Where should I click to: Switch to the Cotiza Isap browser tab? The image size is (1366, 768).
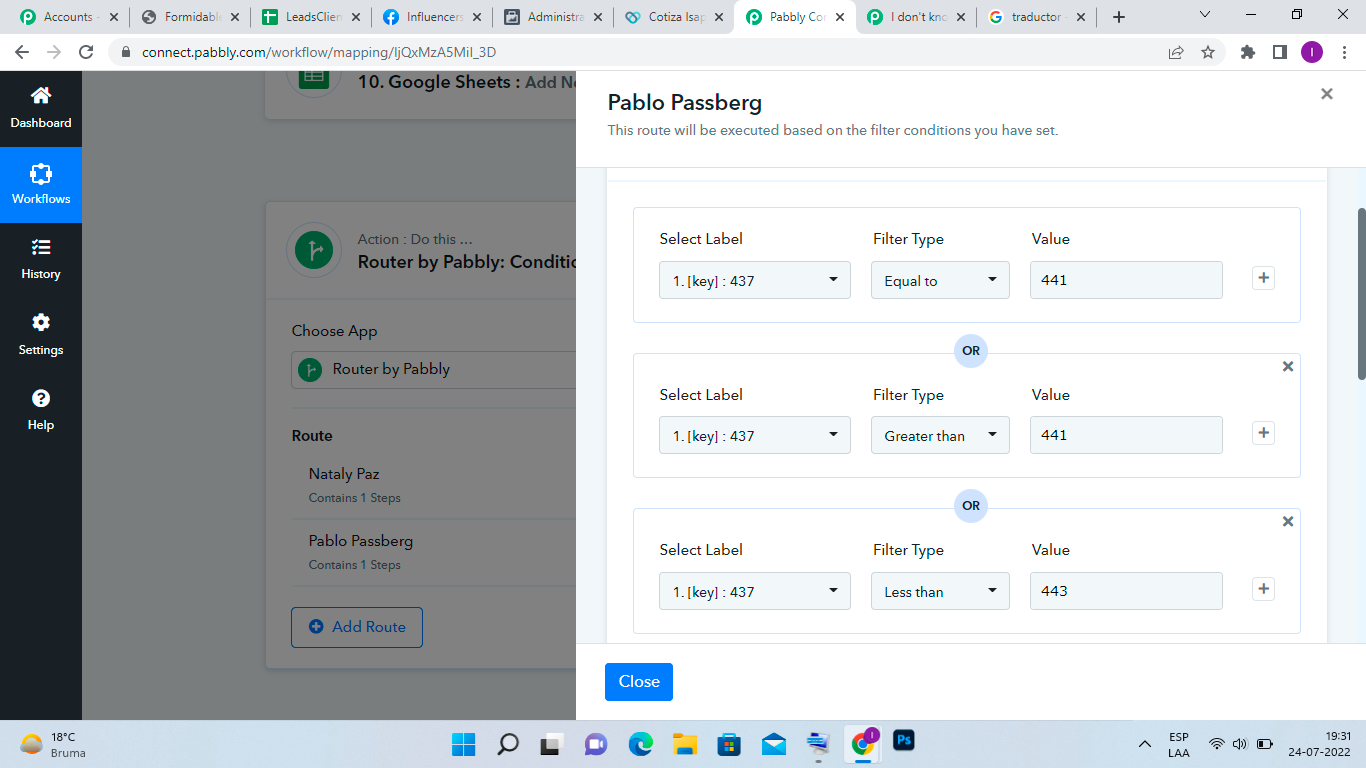(676, 17)
